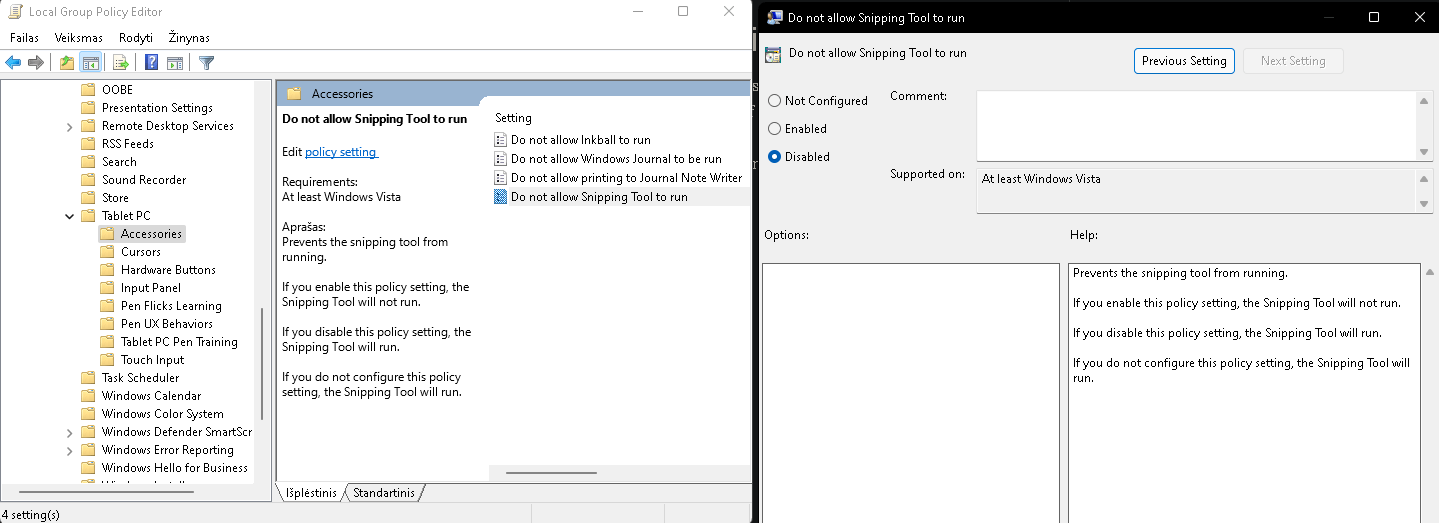Toggle Show/Hide Console Tree toolbar icon
Image resolution: width=1439 pixels, height=523 pixels.
click(91, 62)
